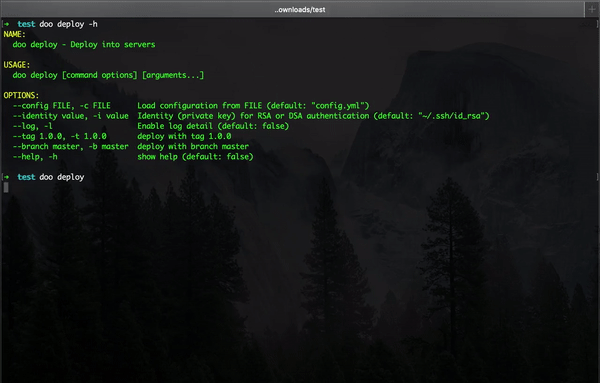
Task: Click the '--tag 1.0.0, -t 1.0.0' option
Action: pos(59,136)
